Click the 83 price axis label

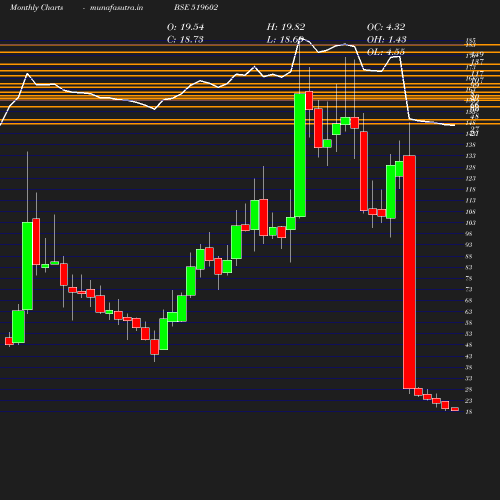(469, 267)
